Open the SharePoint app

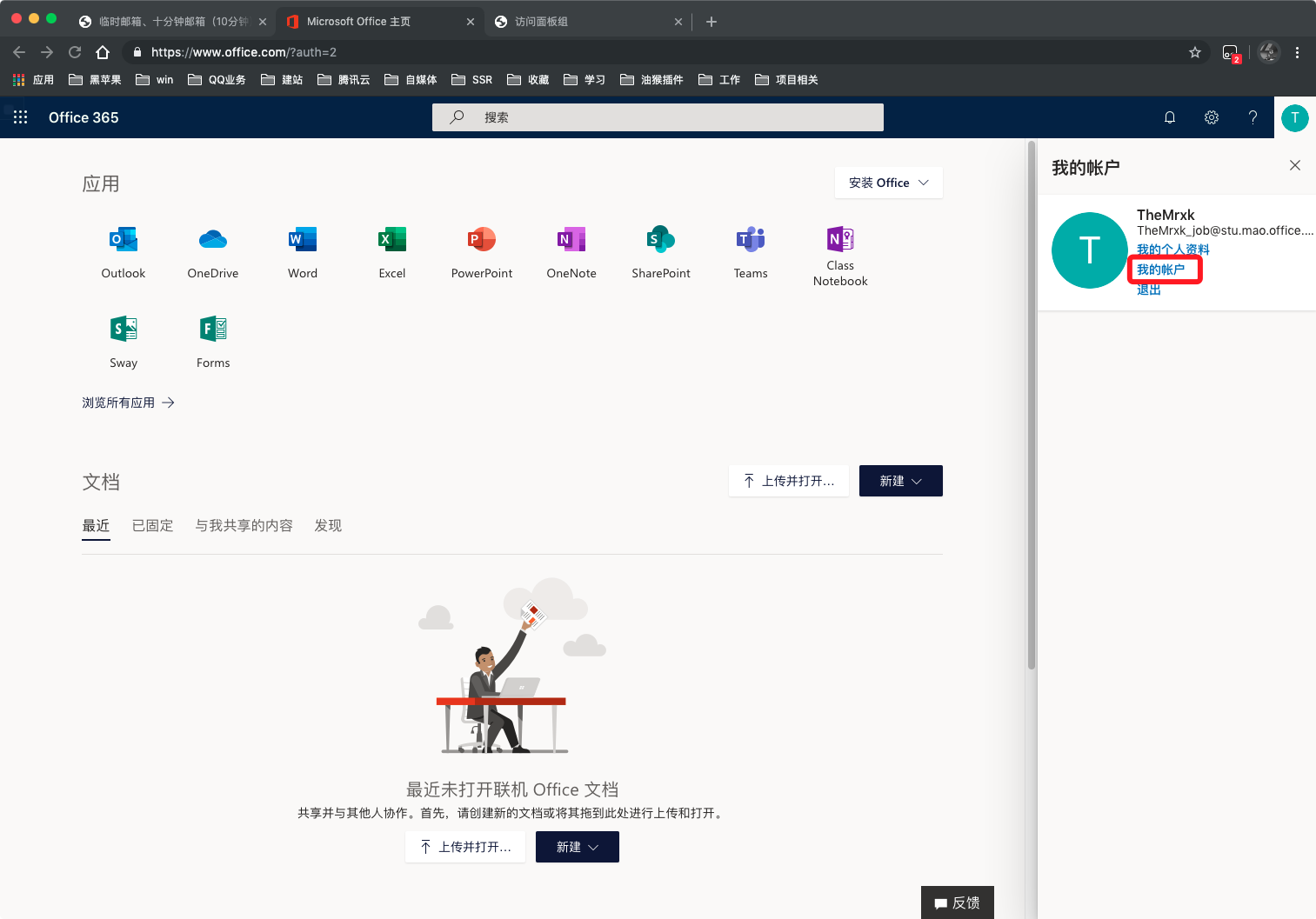[661, 252]
